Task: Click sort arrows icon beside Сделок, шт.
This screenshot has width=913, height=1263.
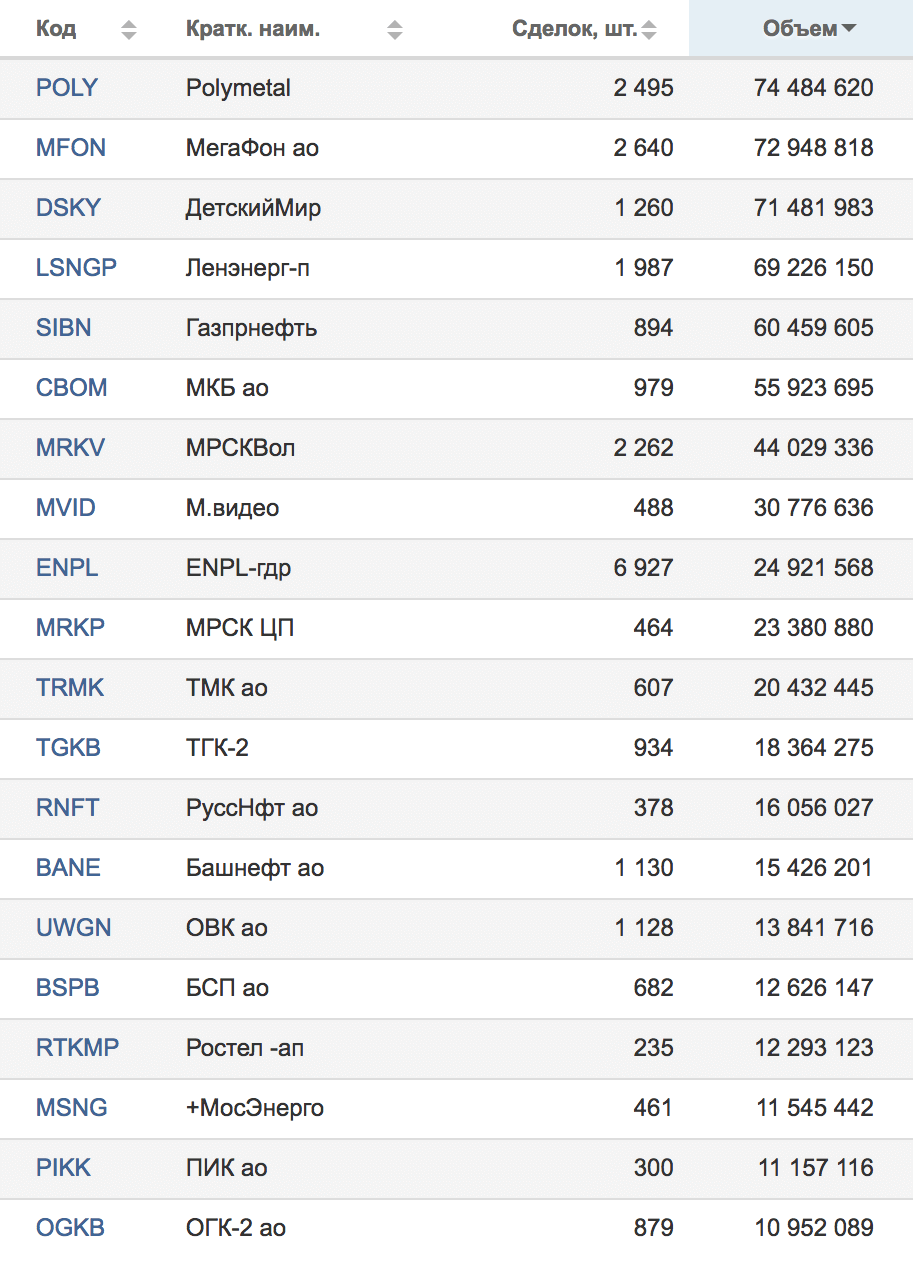Action: [649, 30]
